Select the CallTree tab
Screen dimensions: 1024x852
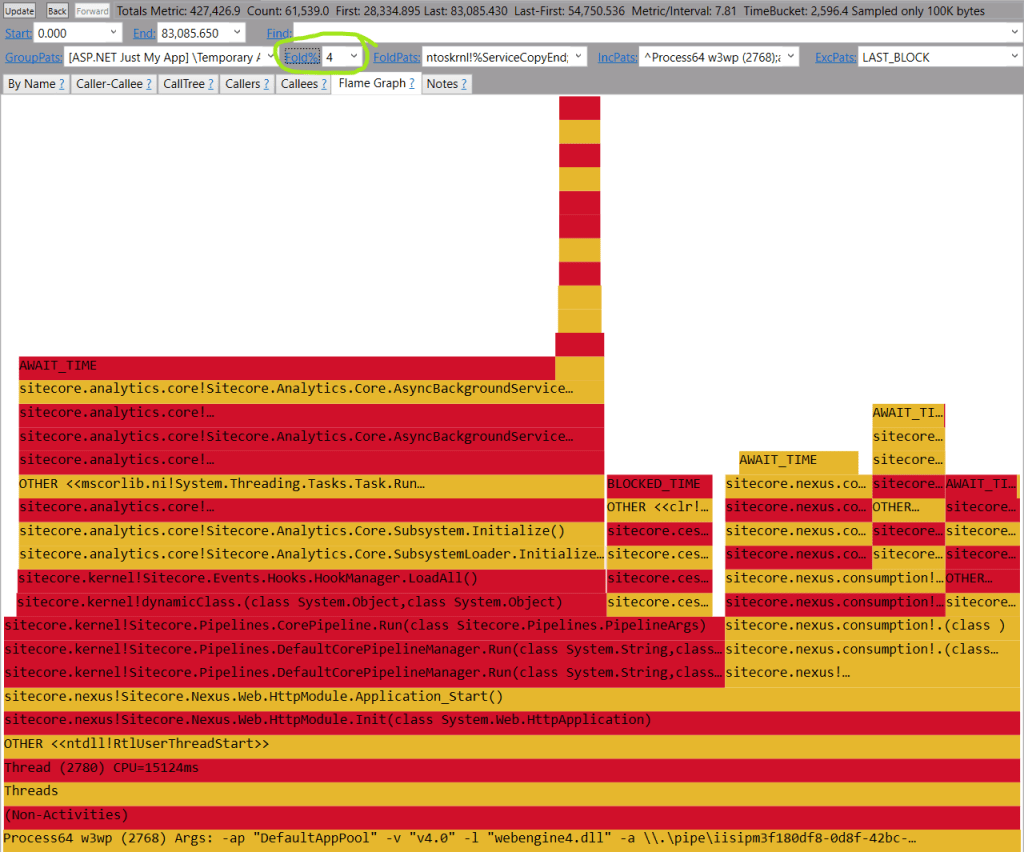(x=183, y=84)
